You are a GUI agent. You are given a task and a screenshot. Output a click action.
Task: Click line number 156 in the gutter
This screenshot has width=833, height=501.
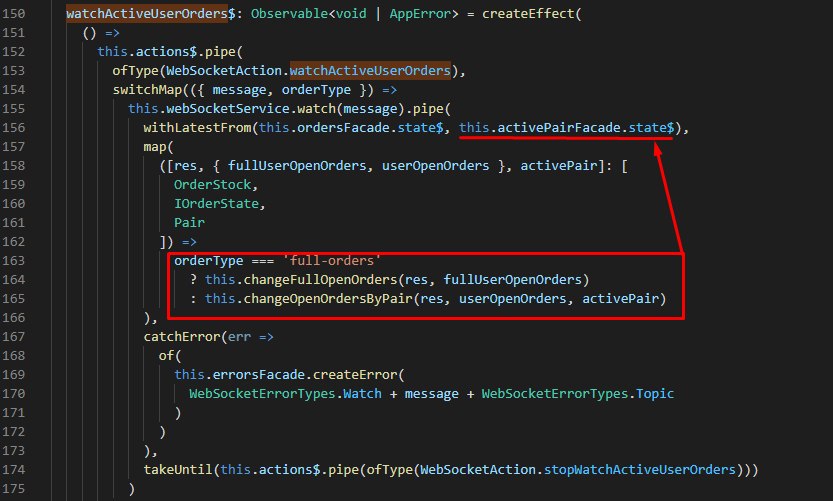(x=13, y=128)
